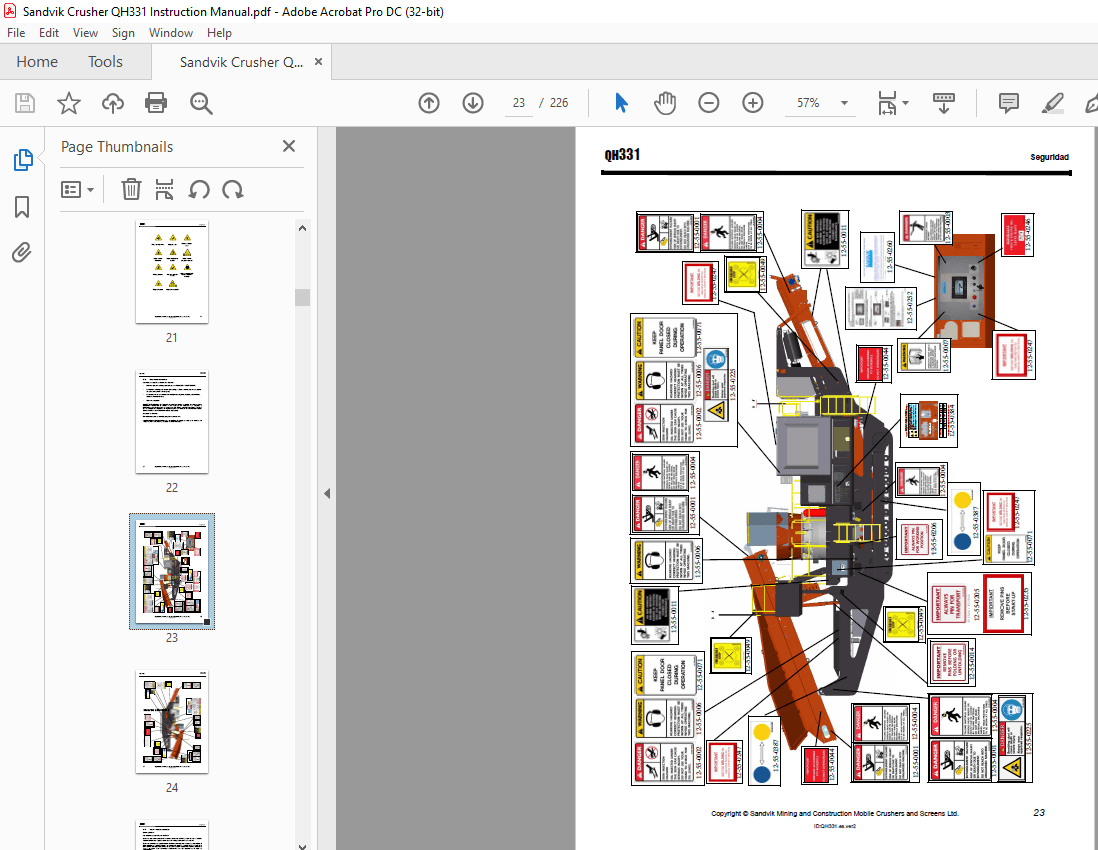Open the Attachments panel

pyautogui.click(x=21, y=252)
